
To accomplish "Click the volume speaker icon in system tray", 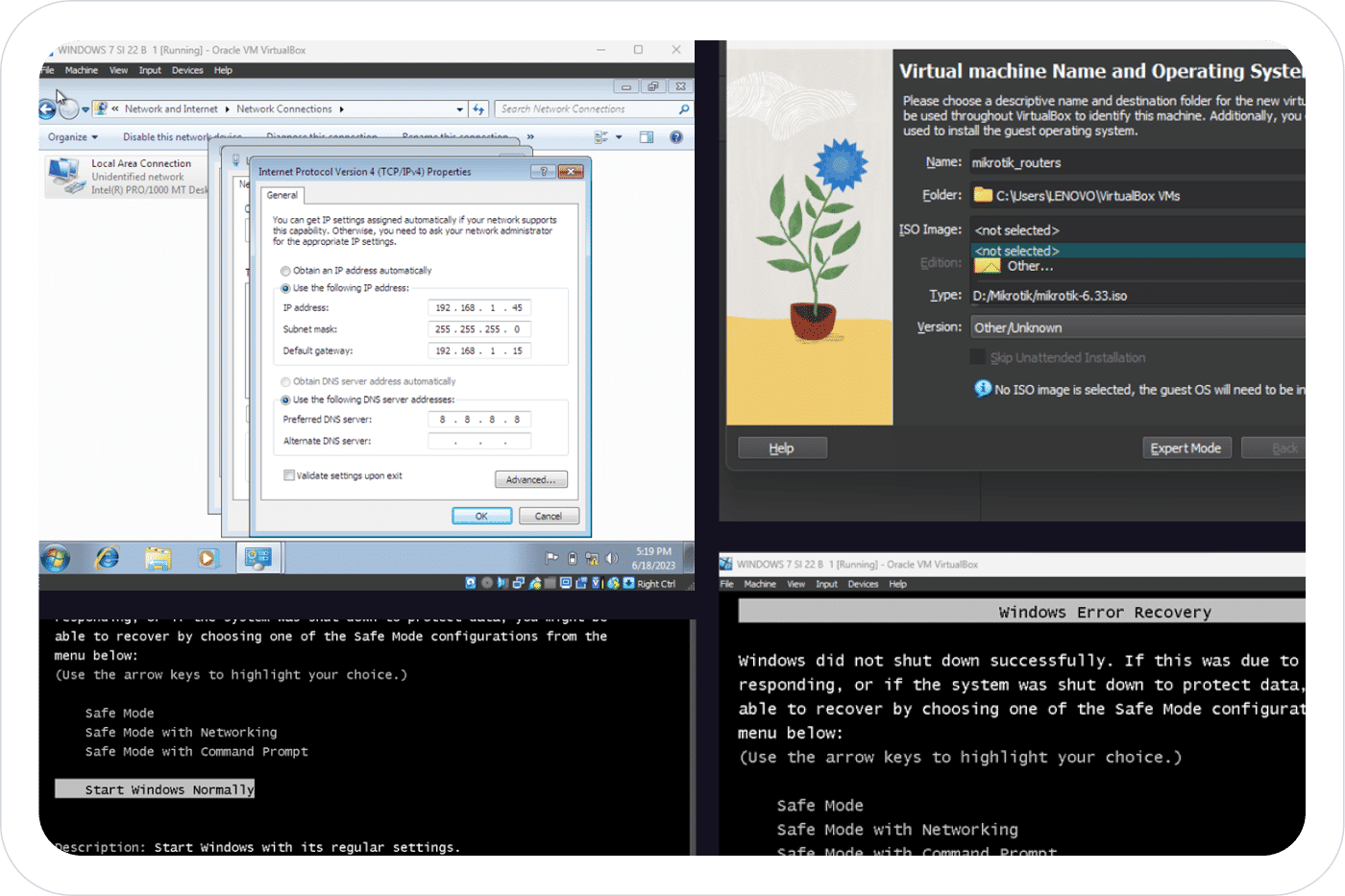I will [611, 558].
